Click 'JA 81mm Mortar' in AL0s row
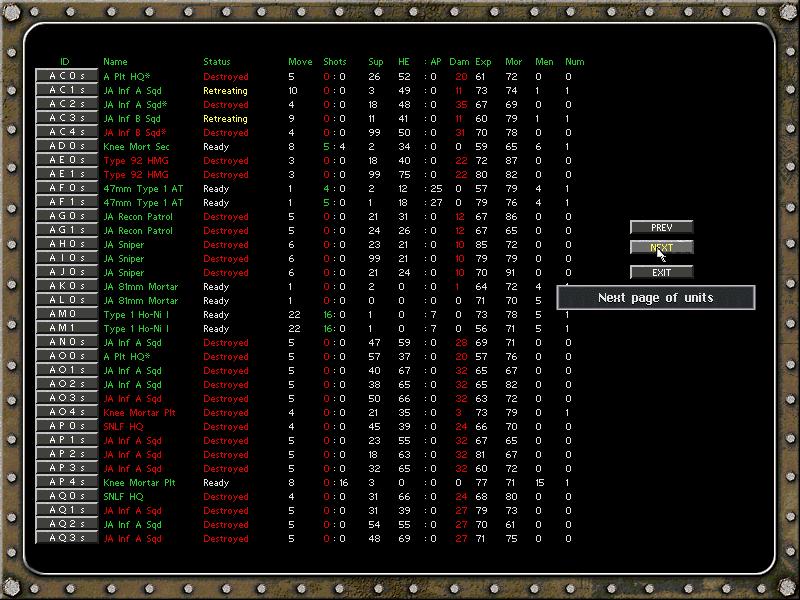 tap(141, 301)
